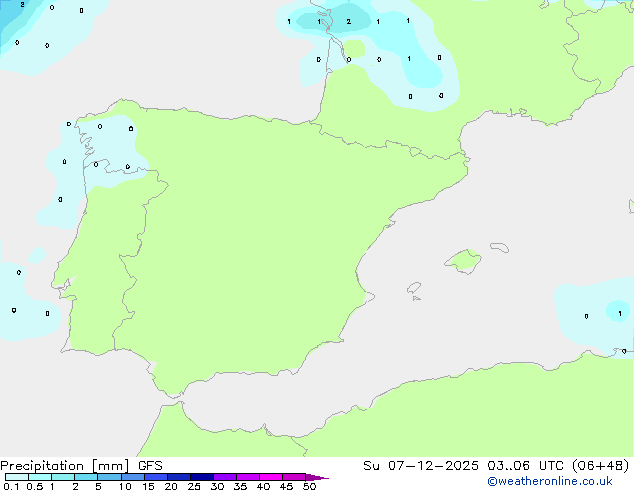The height and width of the screenshot is (490, 634).
Task: Click the '(06+48)' forecast run label
Action: 601,466
